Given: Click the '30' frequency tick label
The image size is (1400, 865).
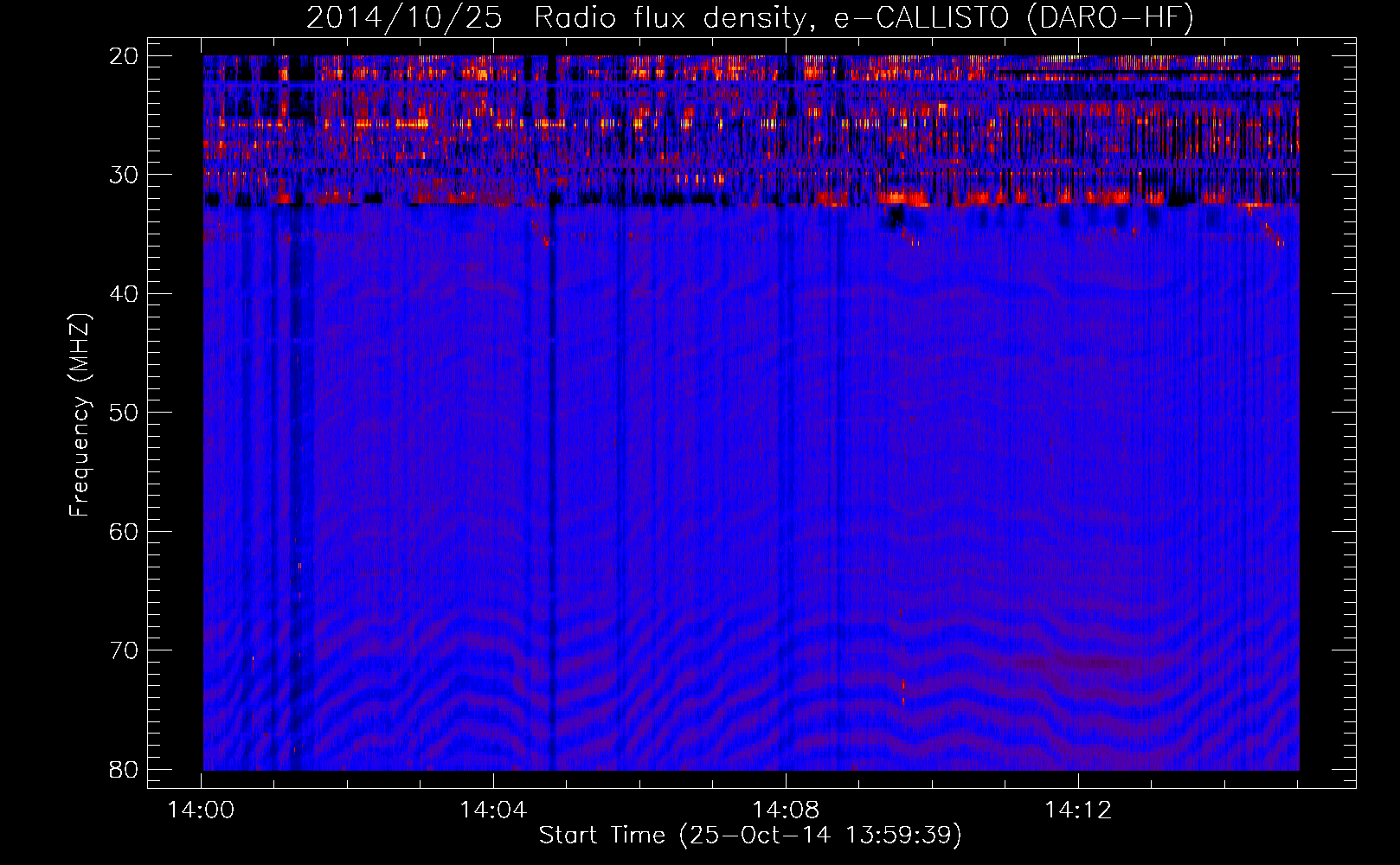Looking at the screenshot, I should point(124,175).
